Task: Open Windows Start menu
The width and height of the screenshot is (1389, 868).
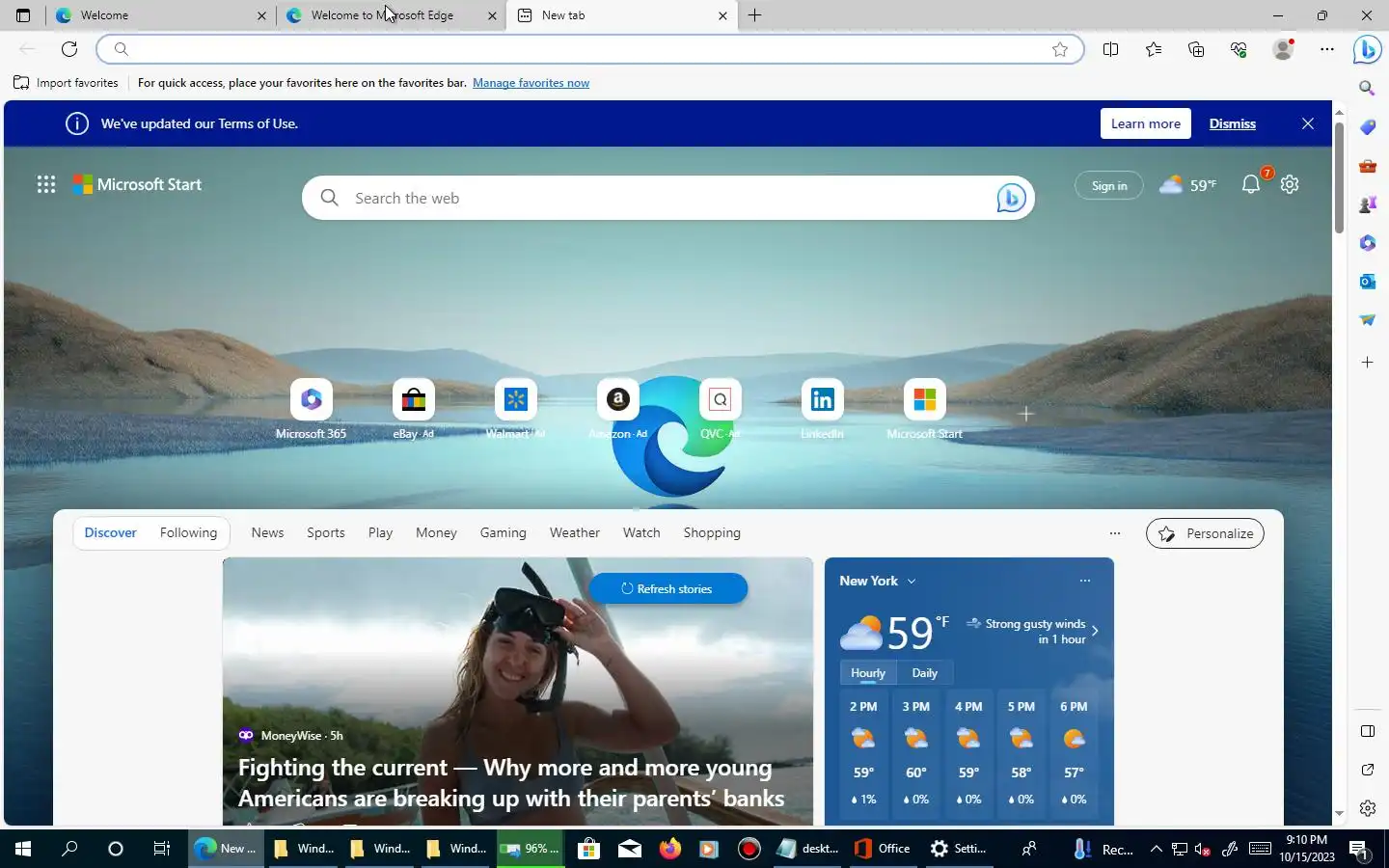Action: (x=23, y=849)
